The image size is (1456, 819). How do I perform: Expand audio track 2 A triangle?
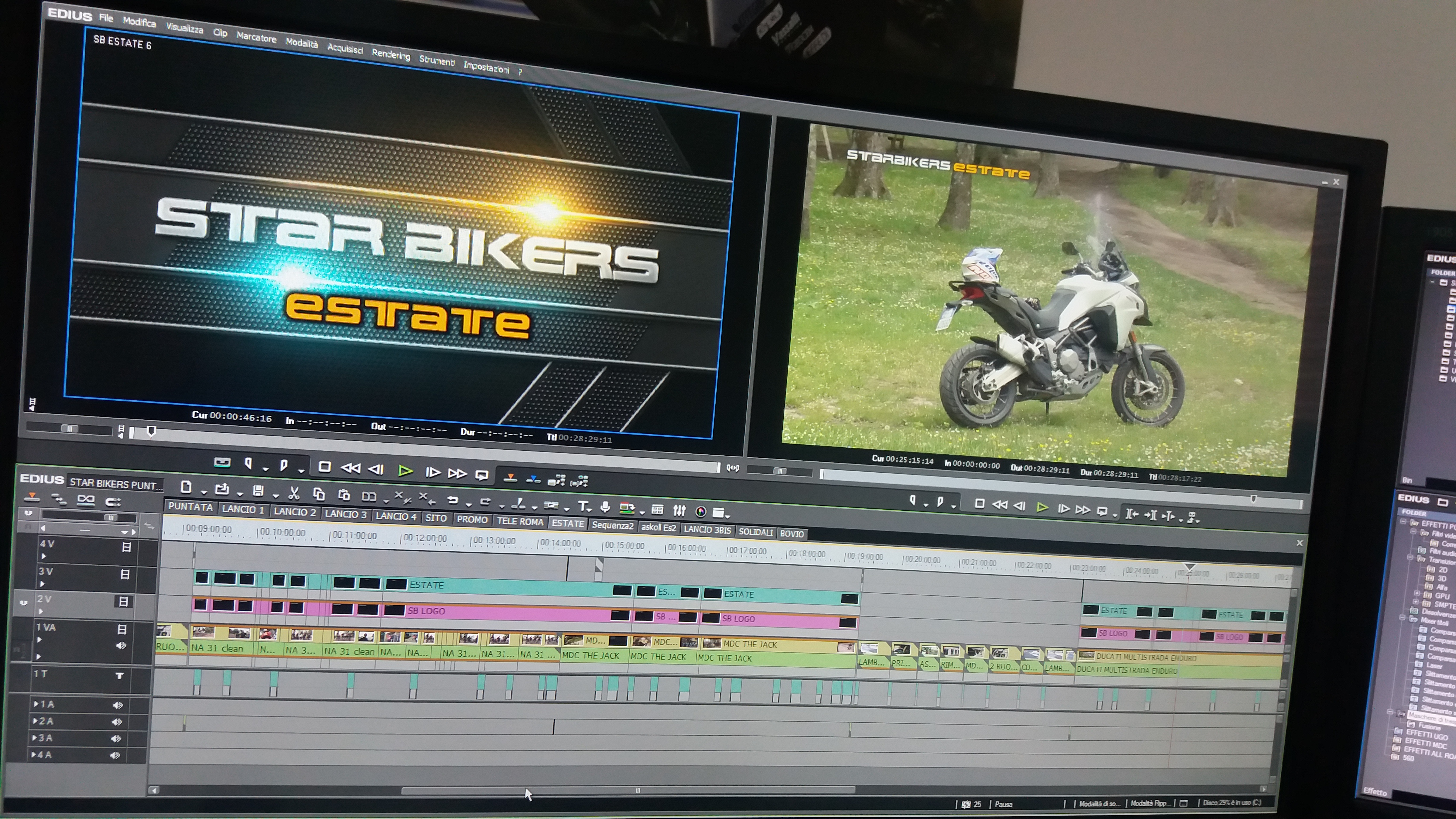(x=35, y=721)
